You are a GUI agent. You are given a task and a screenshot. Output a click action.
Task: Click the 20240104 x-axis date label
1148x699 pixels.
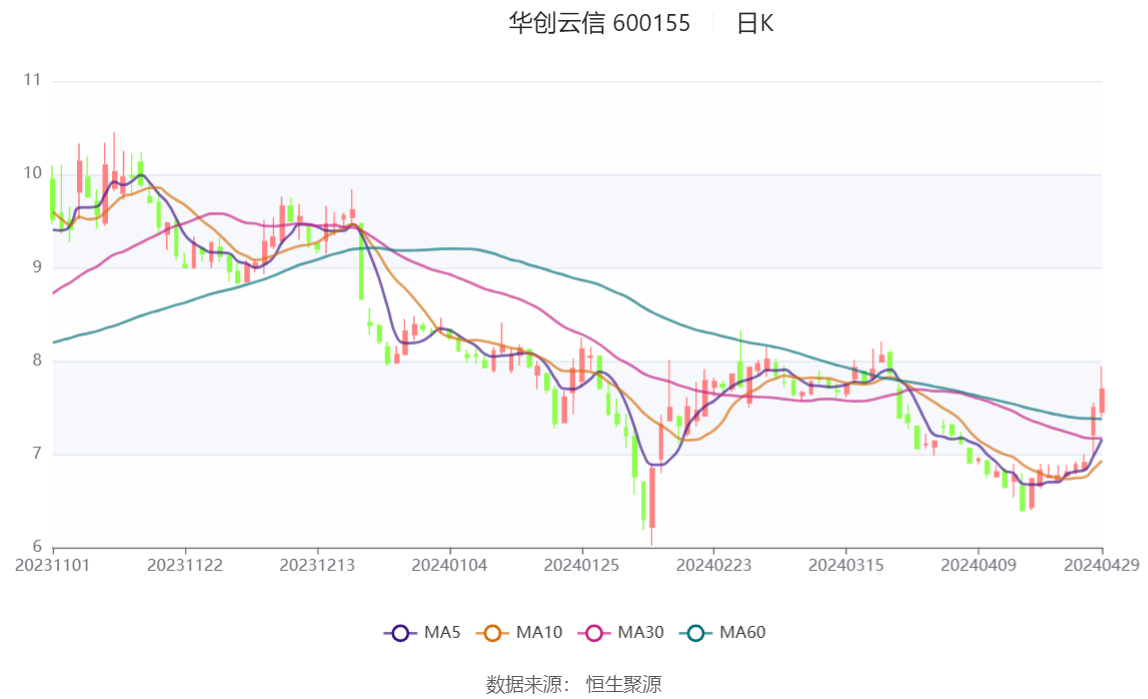(450, 566)
